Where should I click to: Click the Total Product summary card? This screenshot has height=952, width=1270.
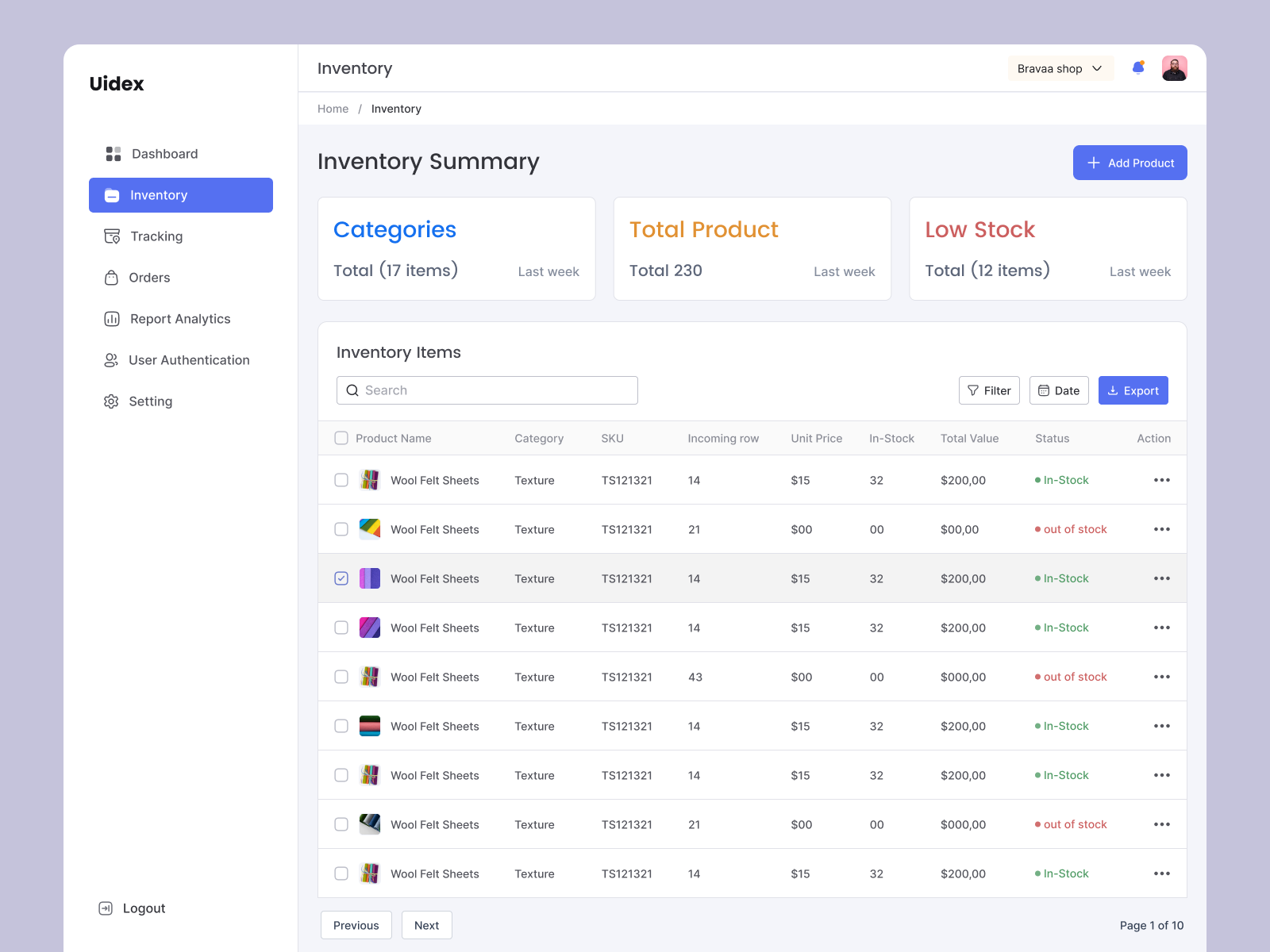point(752,249)
